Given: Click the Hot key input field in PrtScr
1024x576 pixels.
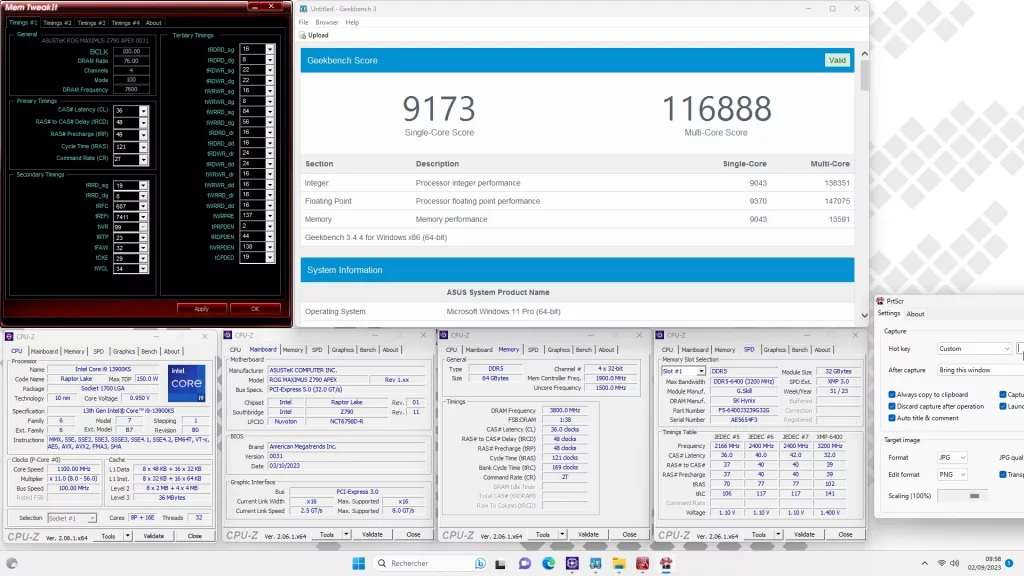Looking at the screenshot, I should 1020,349.
